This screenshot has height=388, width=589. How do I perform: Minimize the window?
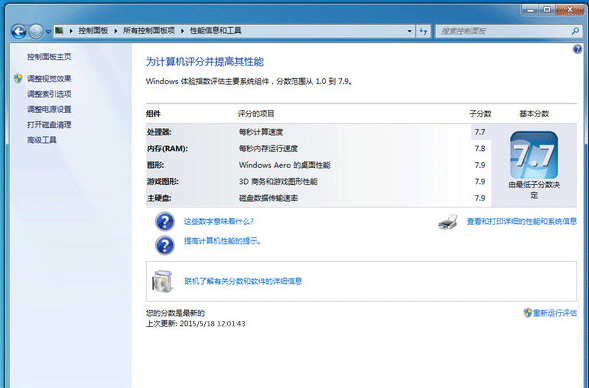click(531, 10)
